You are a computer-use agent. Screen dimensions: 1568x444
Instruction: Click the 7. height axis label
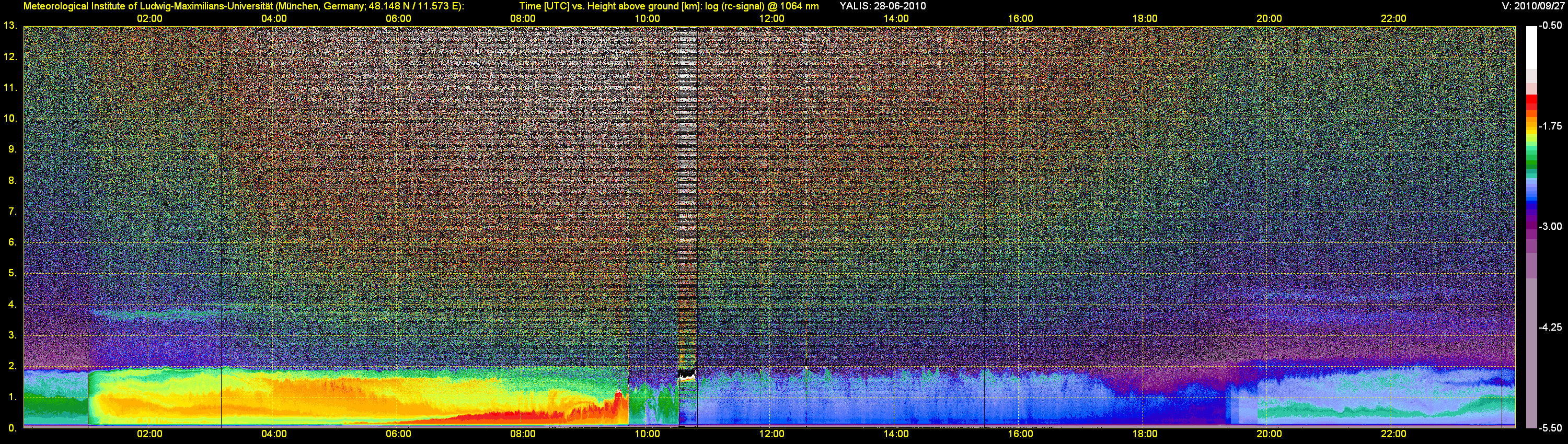[x=13, y=211]
